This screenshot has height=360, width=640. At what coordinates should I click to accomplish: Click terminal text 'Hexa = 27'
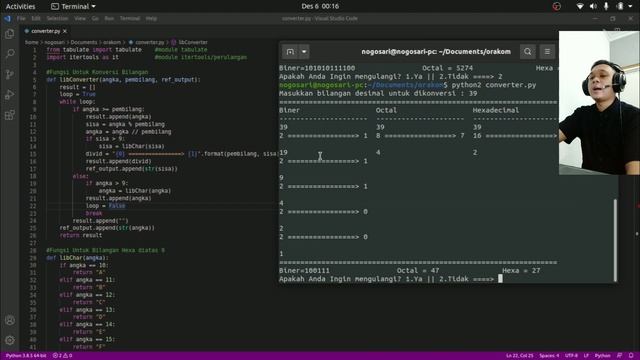pos(521,270)
